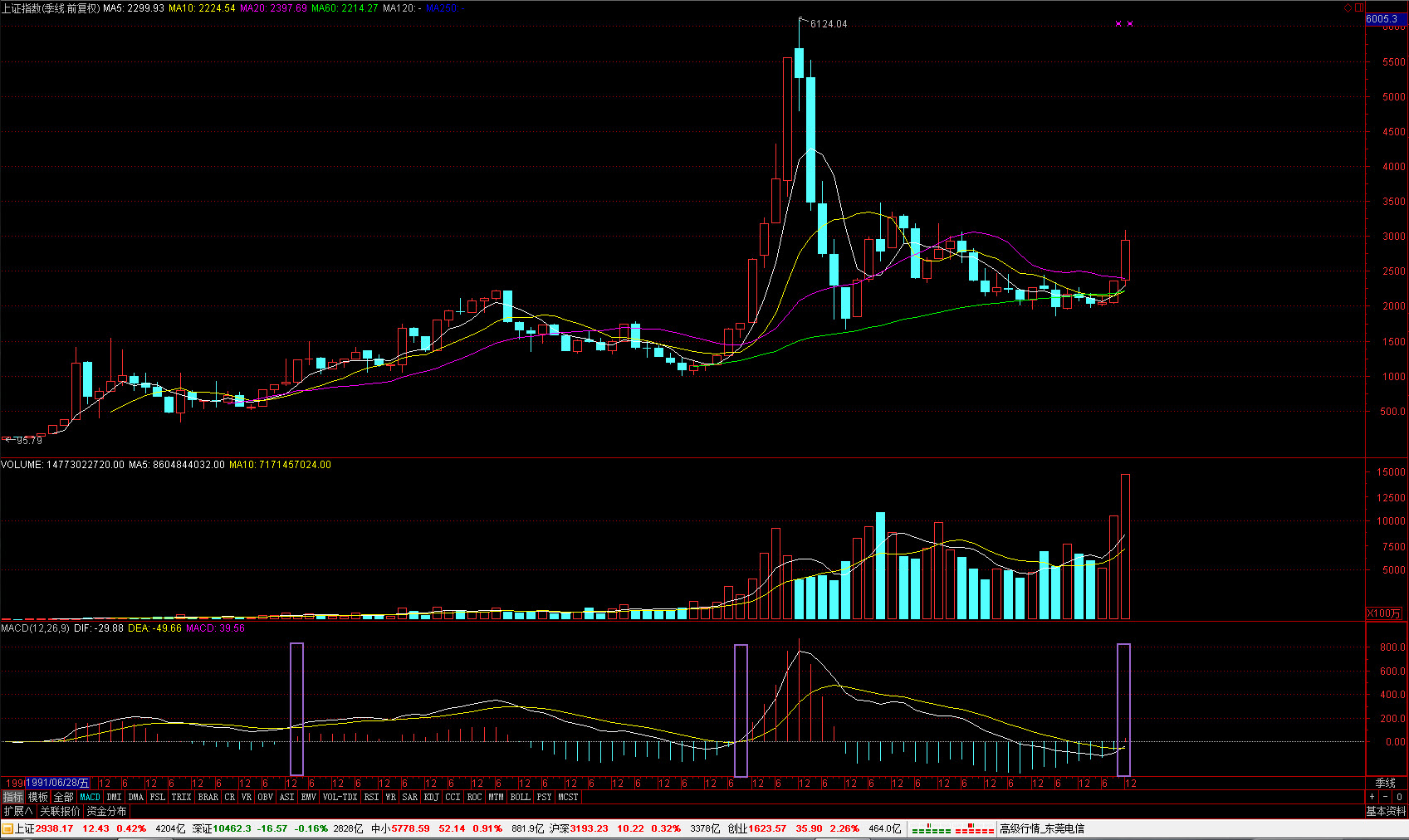
Task: Select the PSY indicator tab
Action: coord(545,797)
